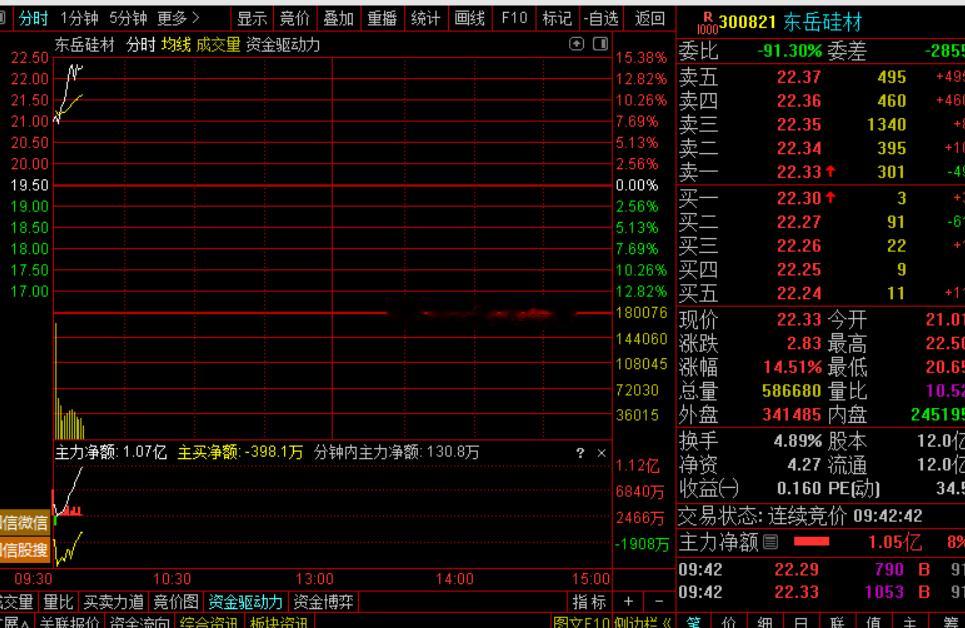Click the 叠加 overlay button

click(x=338, y=18)
